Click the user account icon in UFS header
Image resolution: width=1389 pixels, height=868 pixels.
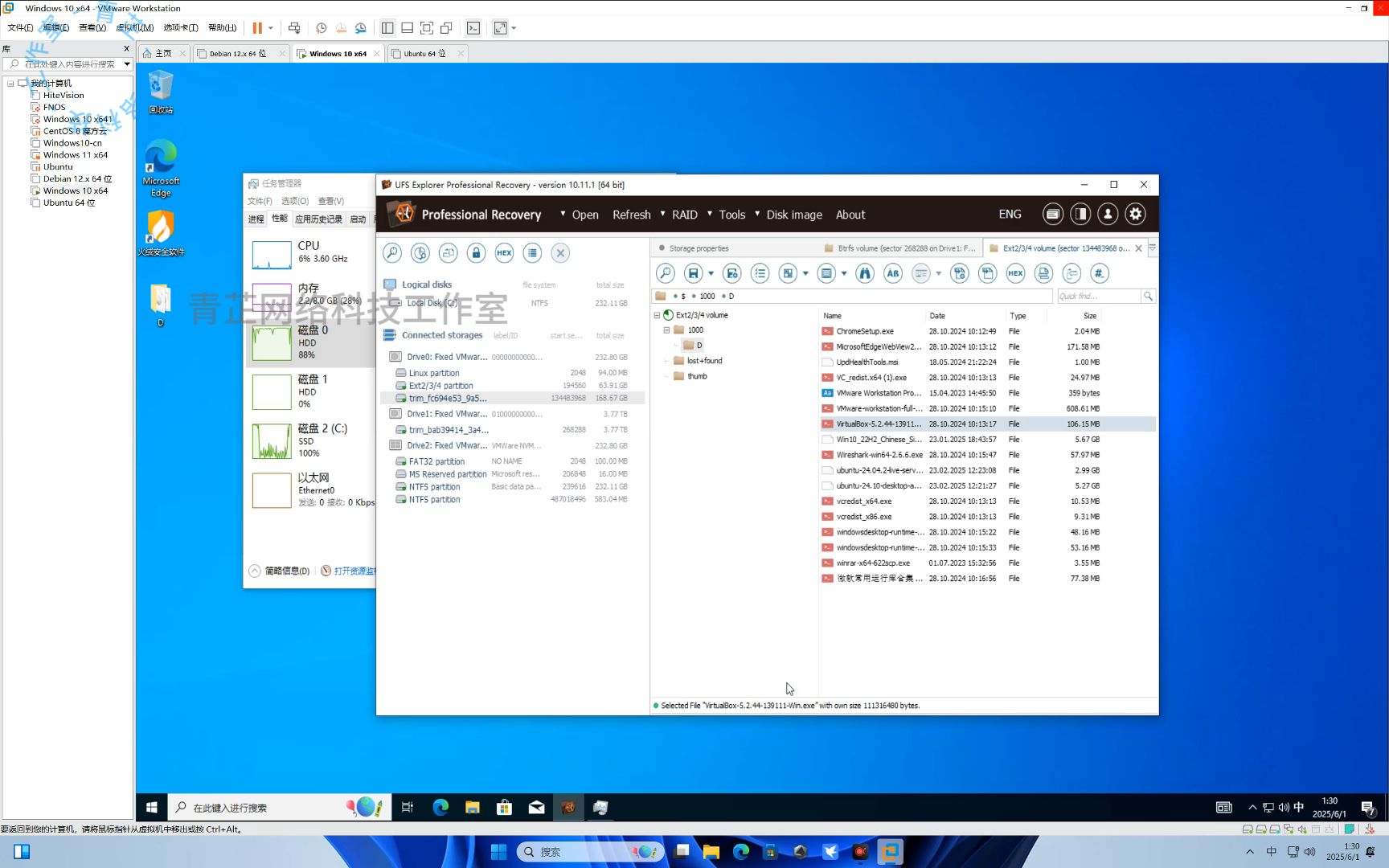point(1108,214)
